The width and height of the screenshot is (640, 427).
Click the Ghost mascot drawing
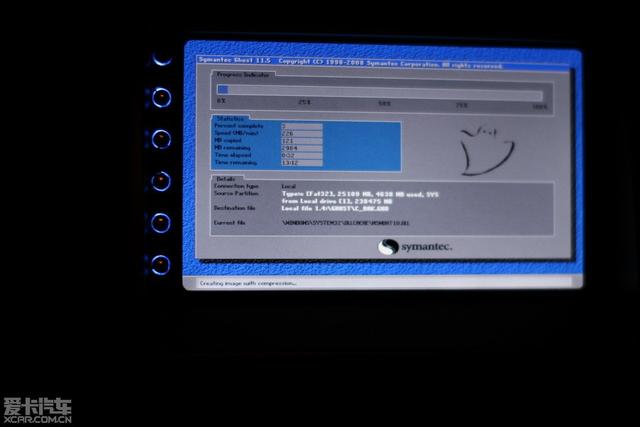pyautogui.click(x=487, y=150)
